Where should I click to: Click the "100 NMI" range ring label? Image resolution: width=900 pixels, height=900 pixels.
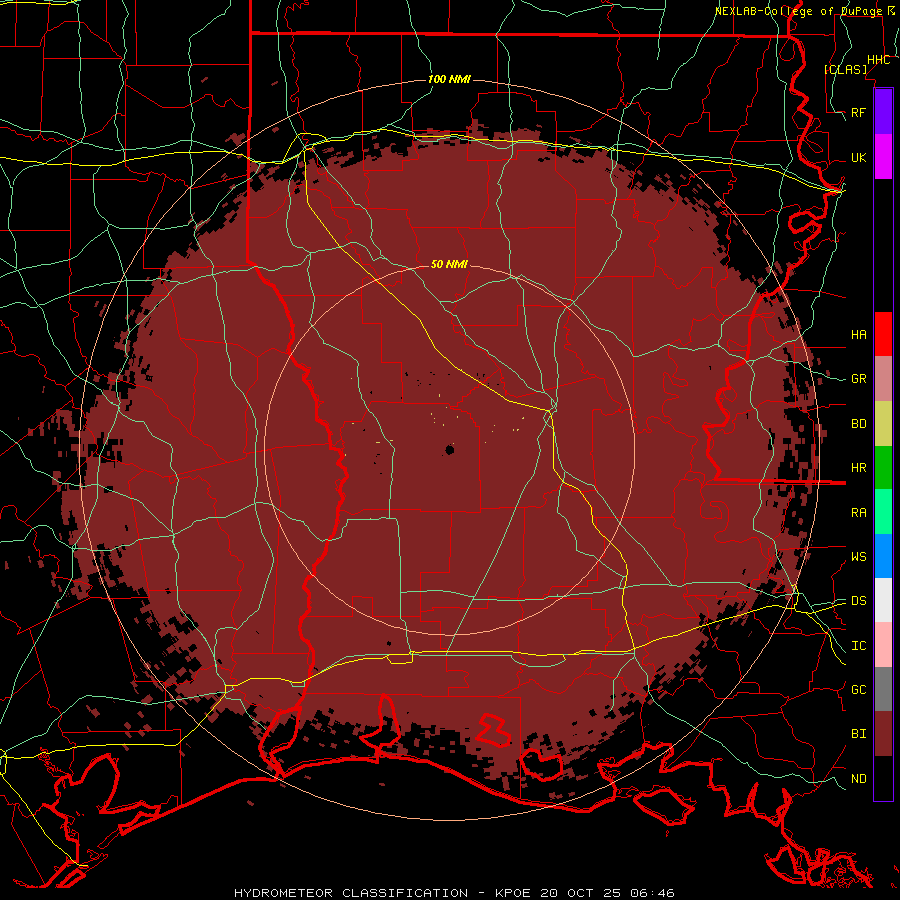[449, 79]
